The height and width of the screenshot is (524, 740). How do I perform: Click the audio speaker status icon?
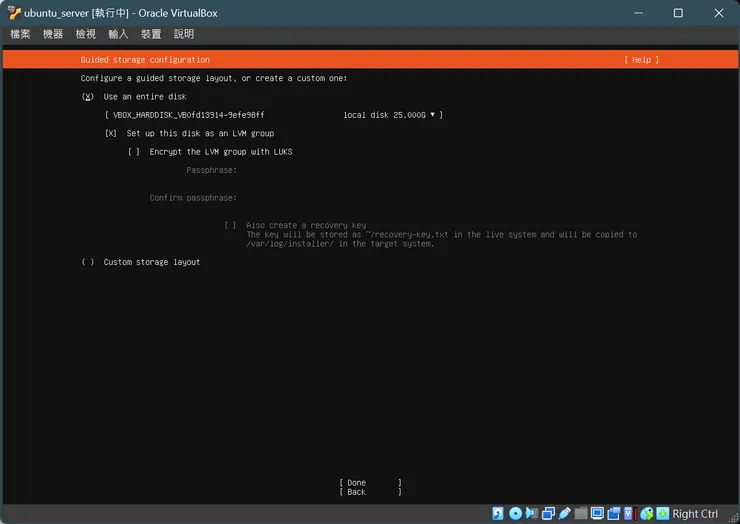click(x=532, y=513)
